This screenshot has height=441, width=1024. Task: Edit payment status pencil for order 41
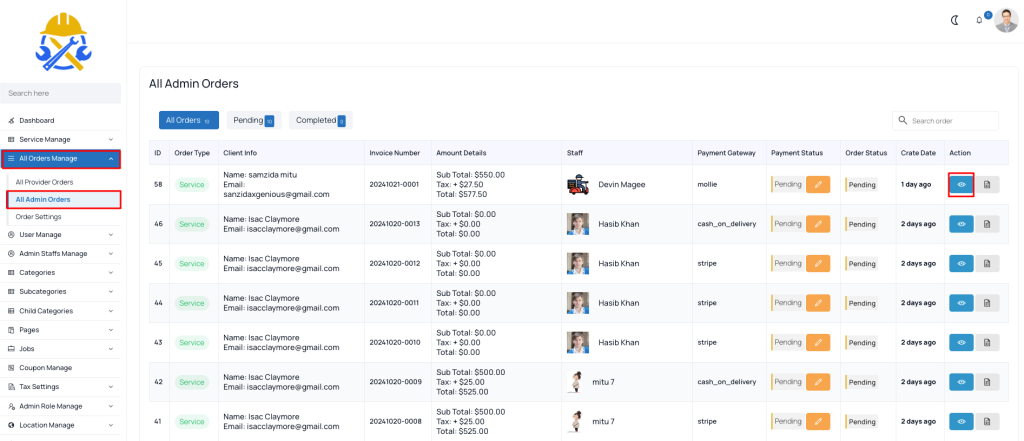click(818, 421)
